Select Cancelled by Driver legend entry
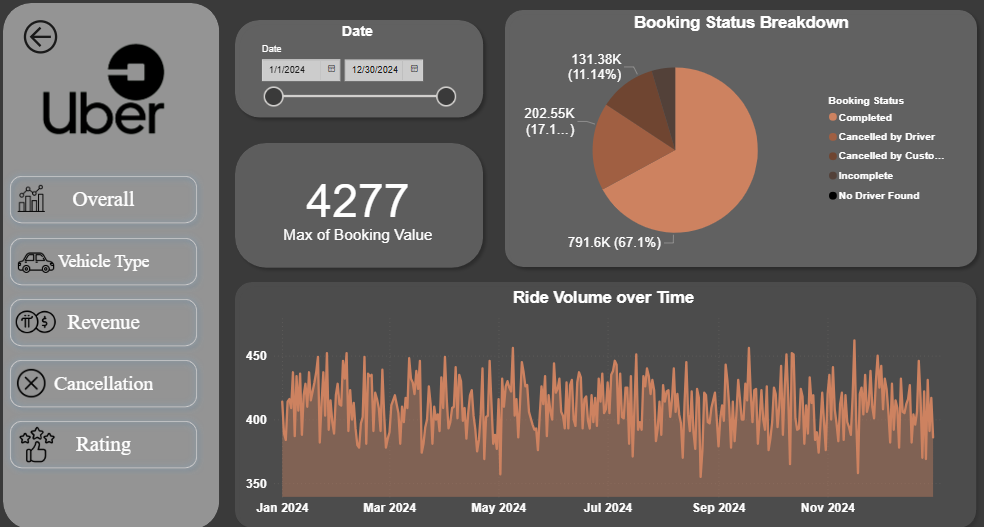The height and width of the screenshot is (527, 984). click(886, 137)
